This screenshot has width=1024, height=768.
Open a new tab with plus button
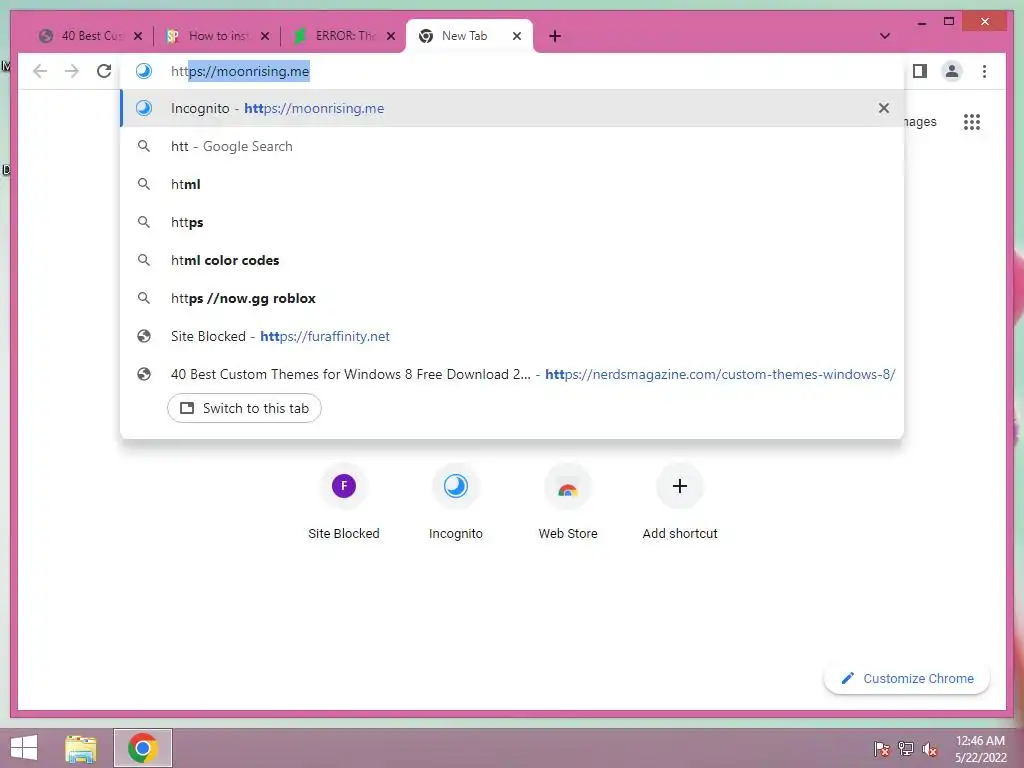point(555,36)
